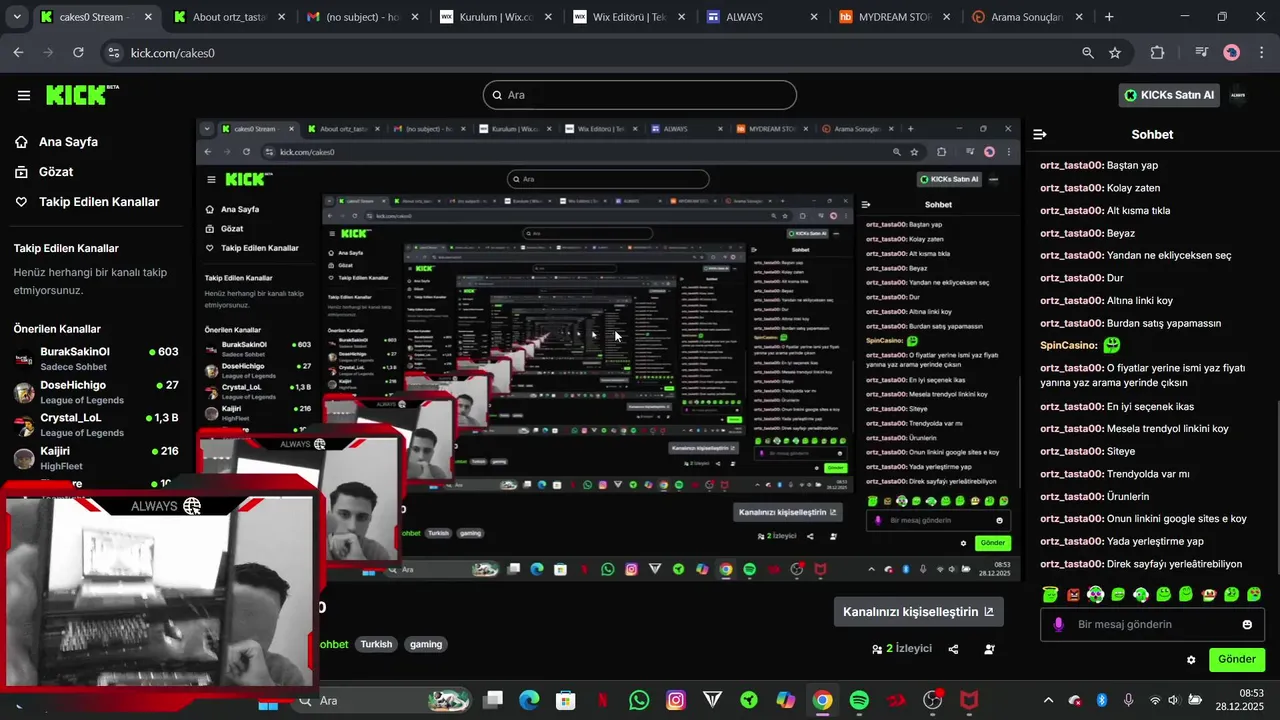The image size is (1280, 720).
Task: Focus the Kick Ara search field
Action: click(640, 95)
